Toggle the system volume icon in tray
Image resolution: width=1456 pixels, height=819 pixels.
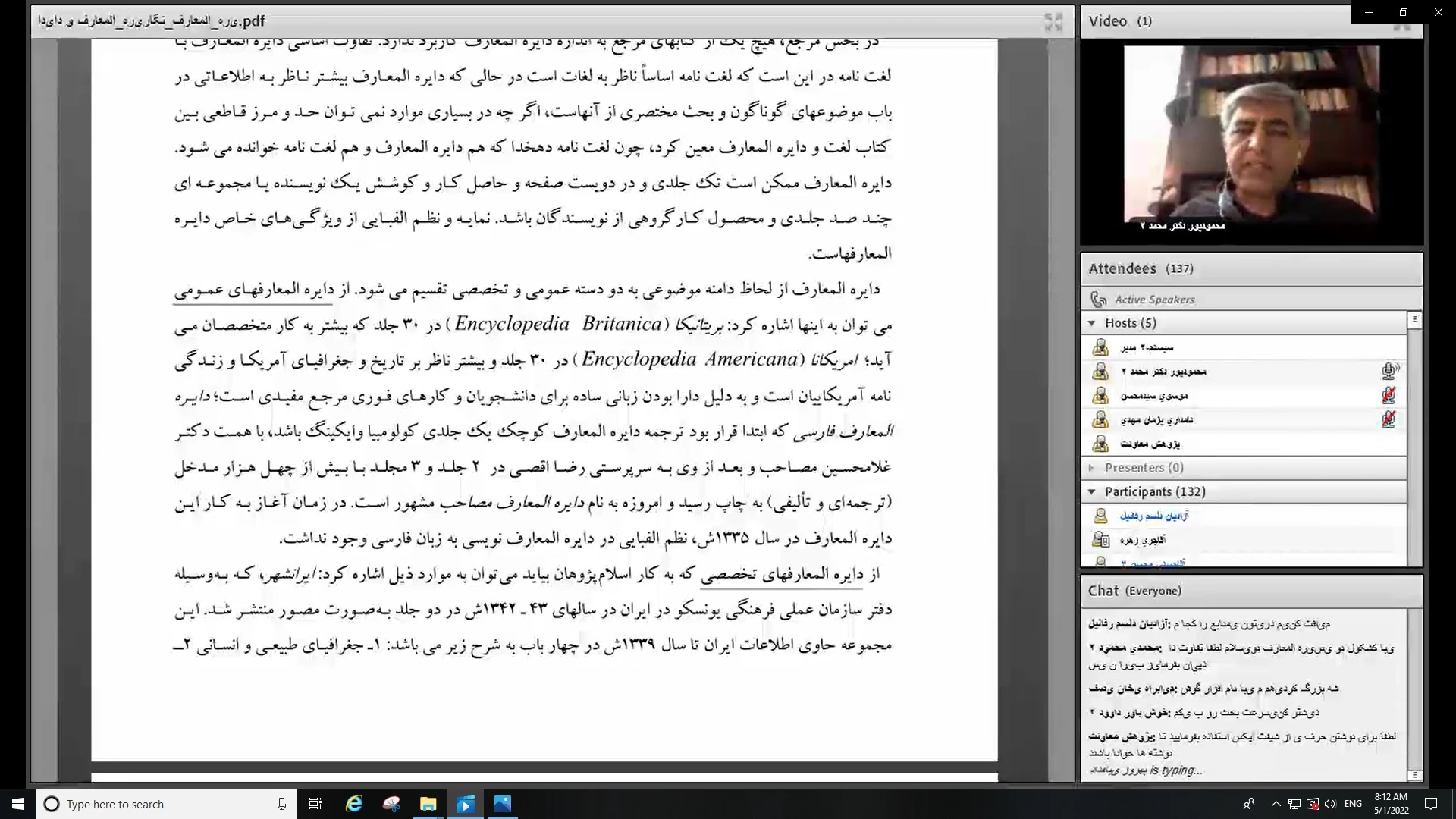pyautogui.click(x=1330, y=804)
